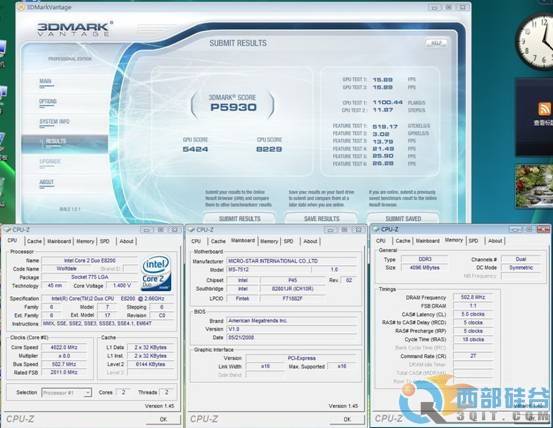
Task: Switch to Cache tab in first CPU-Z
Action: pyautogui.click(x=34, y=241)
